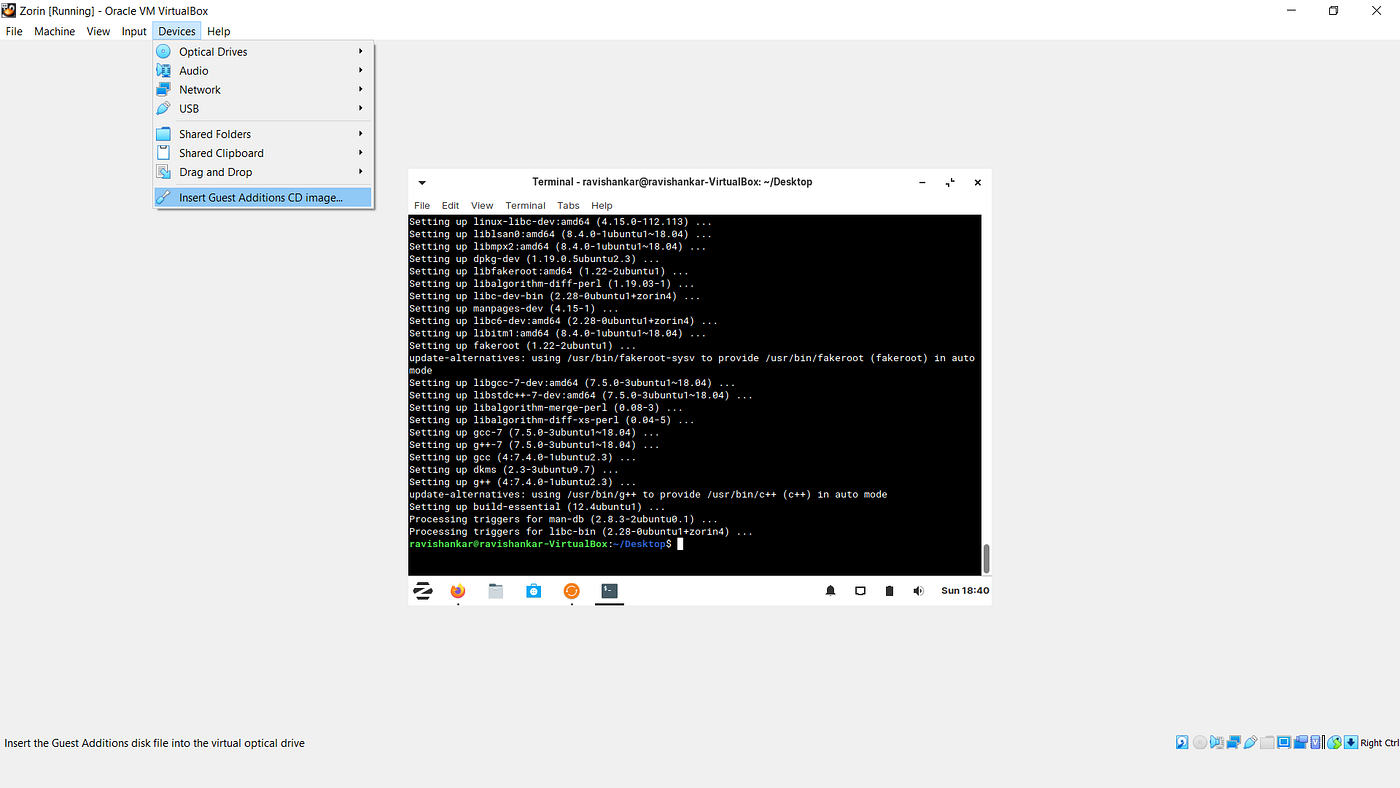1400x788 pixels.
Task: Click the VirtualBox app icon in title bar
Action: pos(9,10)
